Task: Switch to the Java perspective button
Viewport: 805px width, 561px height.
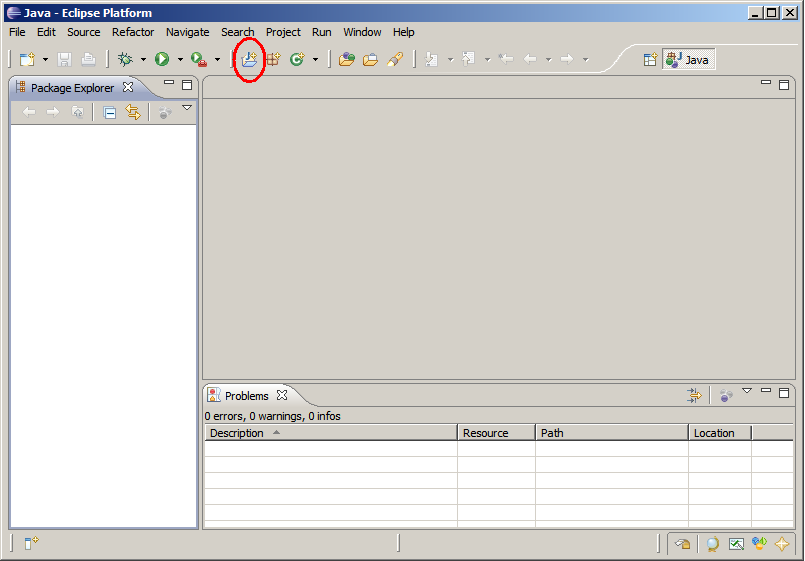Action: (x=688, y=60)
